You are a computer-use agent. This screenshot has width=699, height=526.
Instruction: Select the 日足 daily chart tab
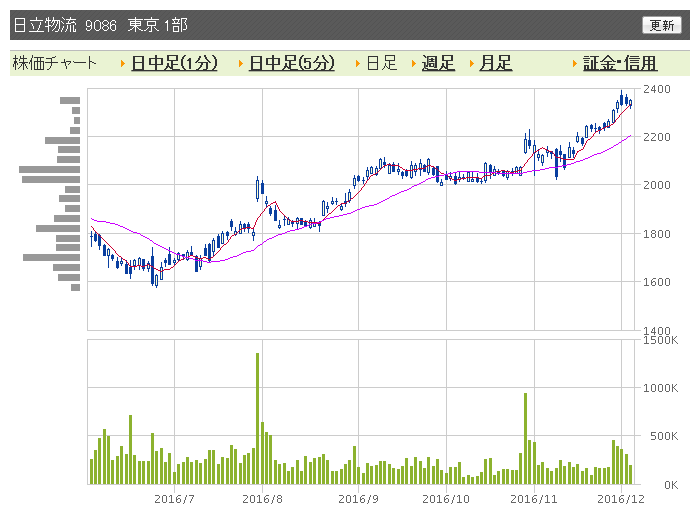[x=382, y=63]
